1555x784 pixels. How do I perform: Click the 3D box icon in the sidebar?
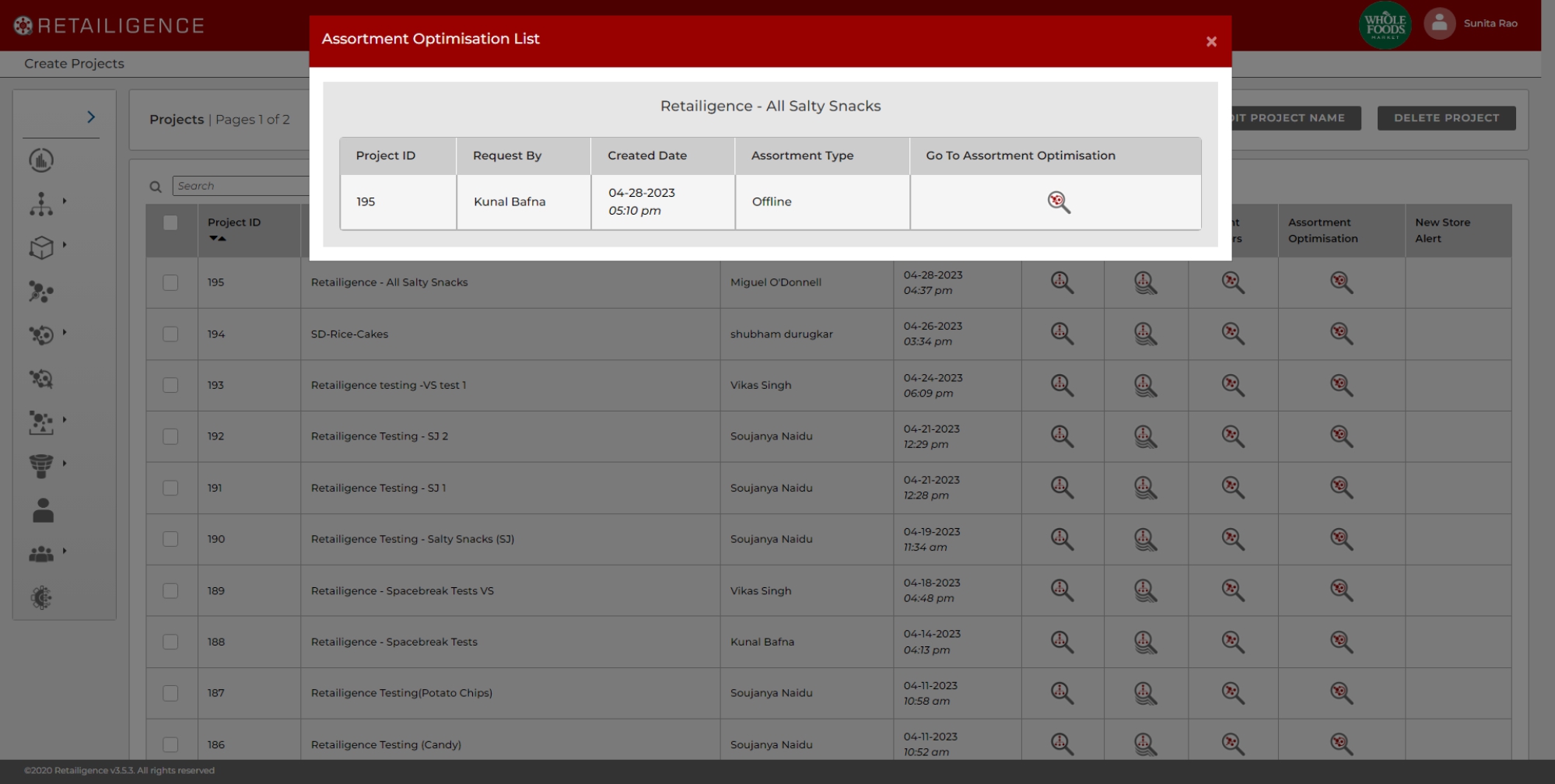pos(41,248)
